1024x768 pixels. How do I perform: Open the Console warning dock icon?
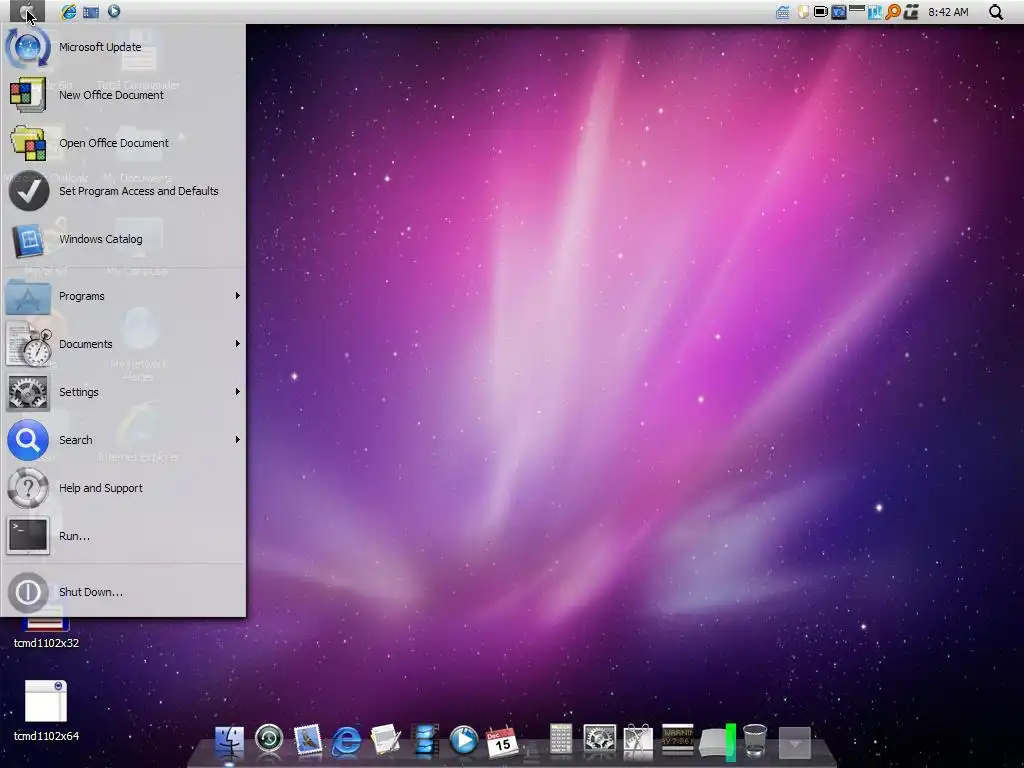coord(677,739)
